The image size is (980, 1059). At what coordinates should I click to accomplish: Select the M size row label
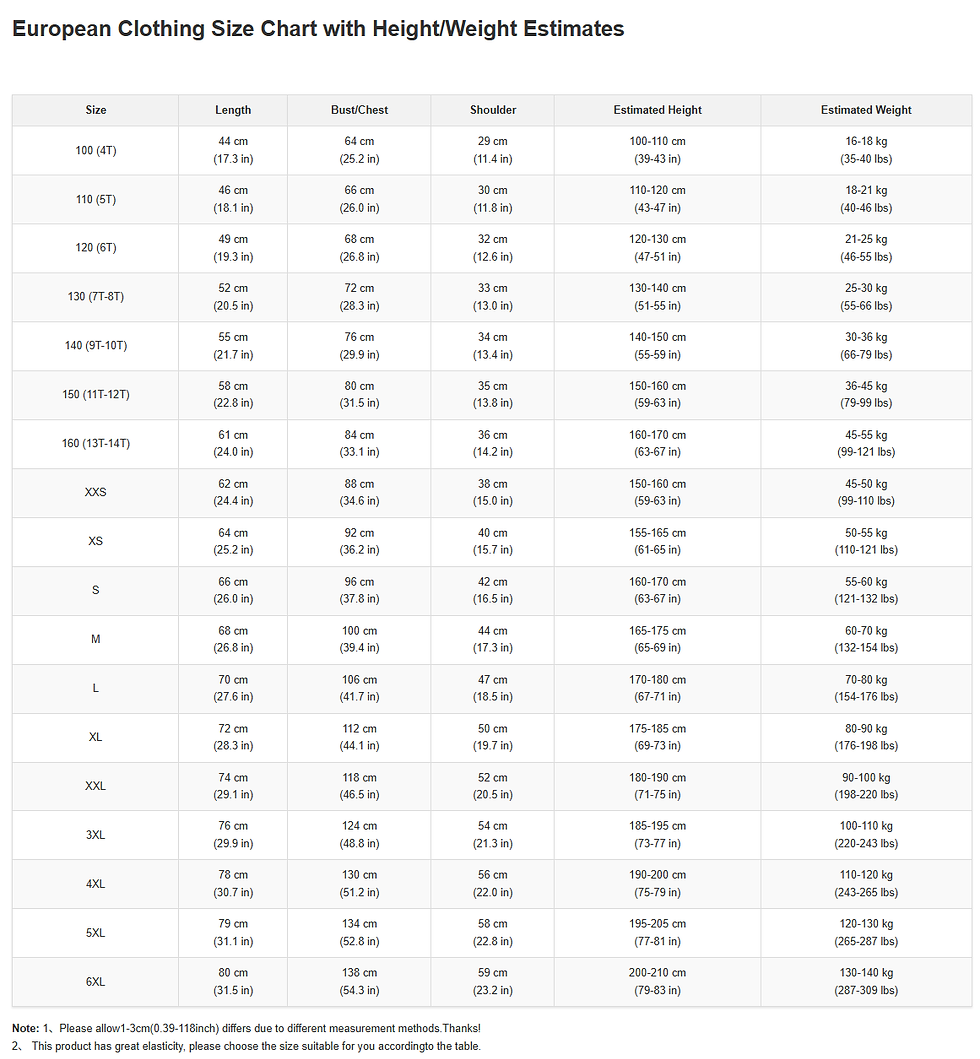95,639
